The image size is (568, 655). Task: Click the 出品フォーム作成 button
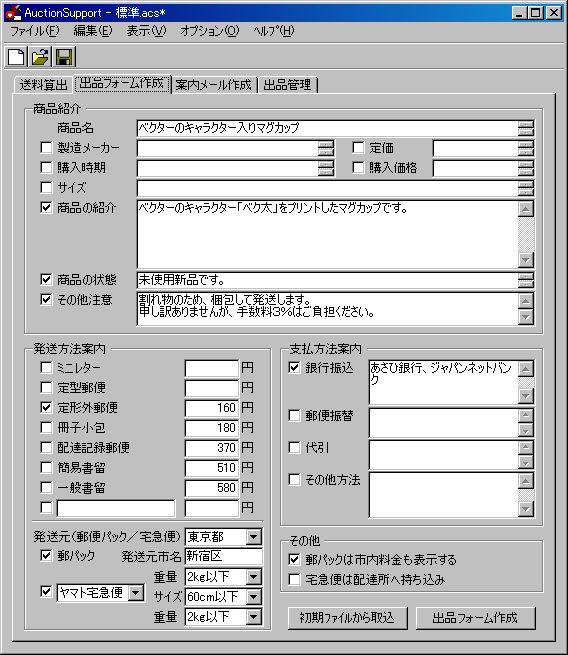(475, 618)
